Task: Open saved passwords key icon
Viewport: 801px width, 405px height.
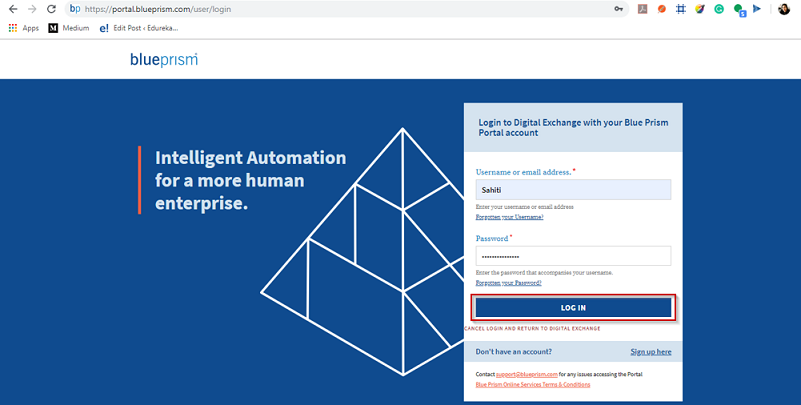Action: point(619,9)
